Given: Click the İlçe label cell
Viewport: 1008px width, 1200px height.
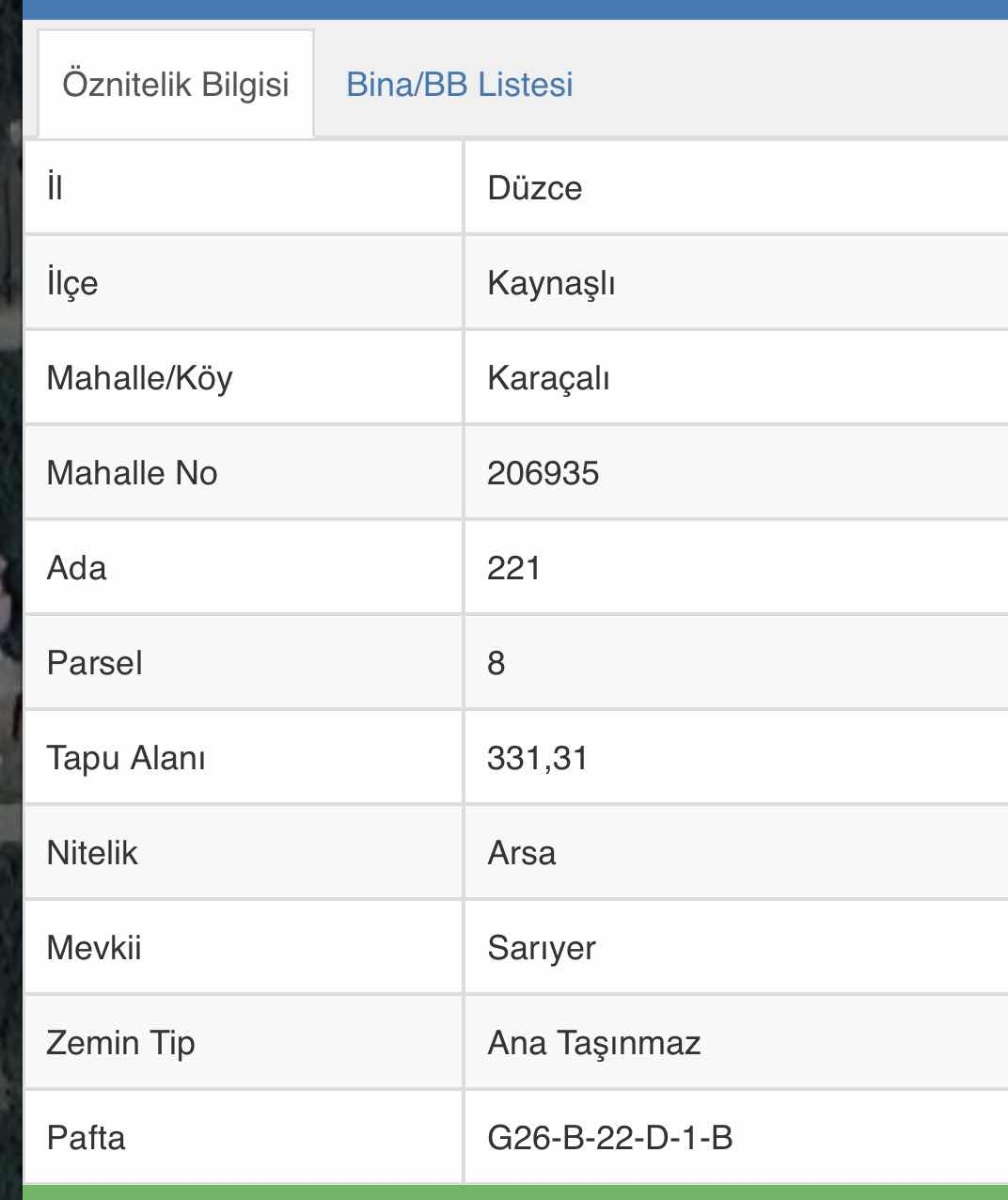Looking at the screenshot, I should pos(72,283).
